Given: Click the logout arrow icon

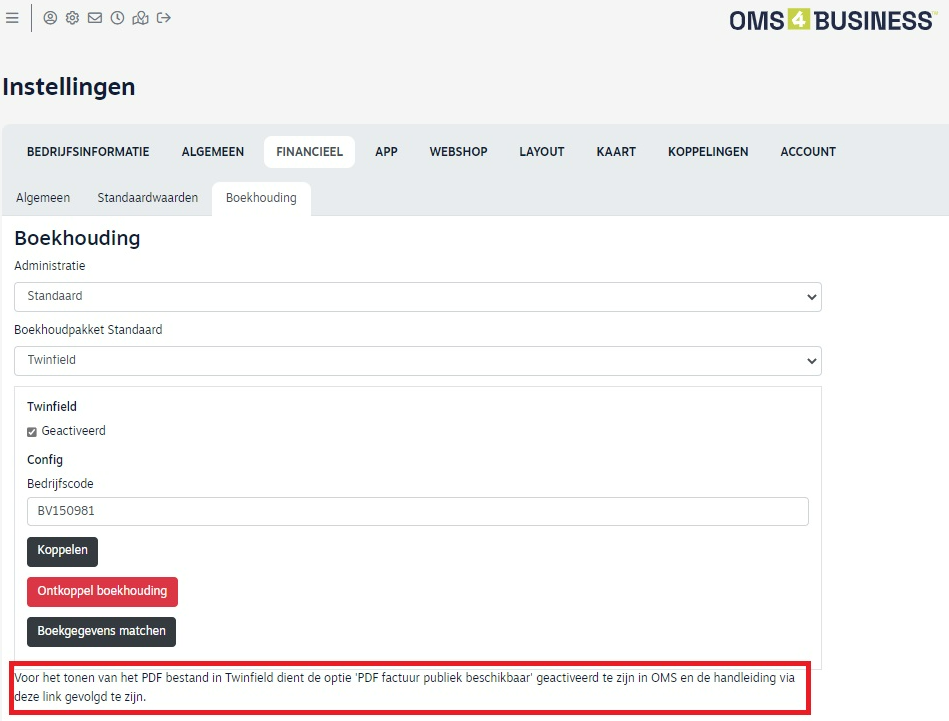Looking at the screenshot, I should (x=164, y=18).
